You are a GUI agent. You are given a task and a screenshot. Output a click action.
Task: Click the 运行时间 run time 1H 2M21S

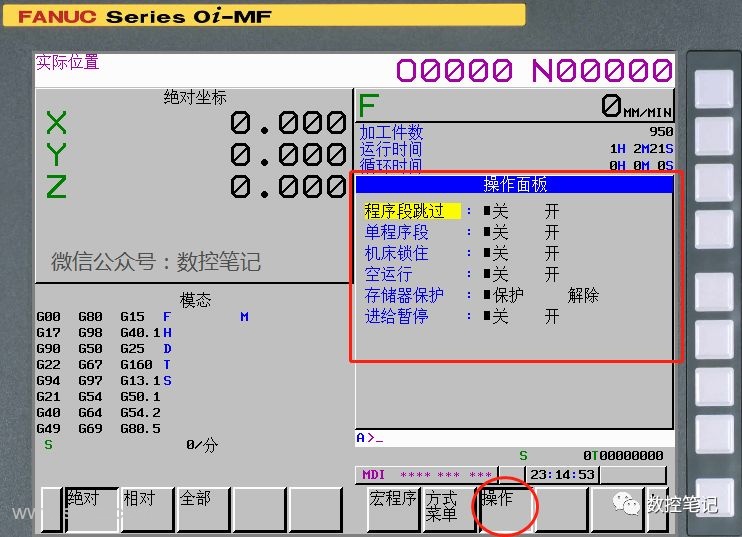[641, 149]
